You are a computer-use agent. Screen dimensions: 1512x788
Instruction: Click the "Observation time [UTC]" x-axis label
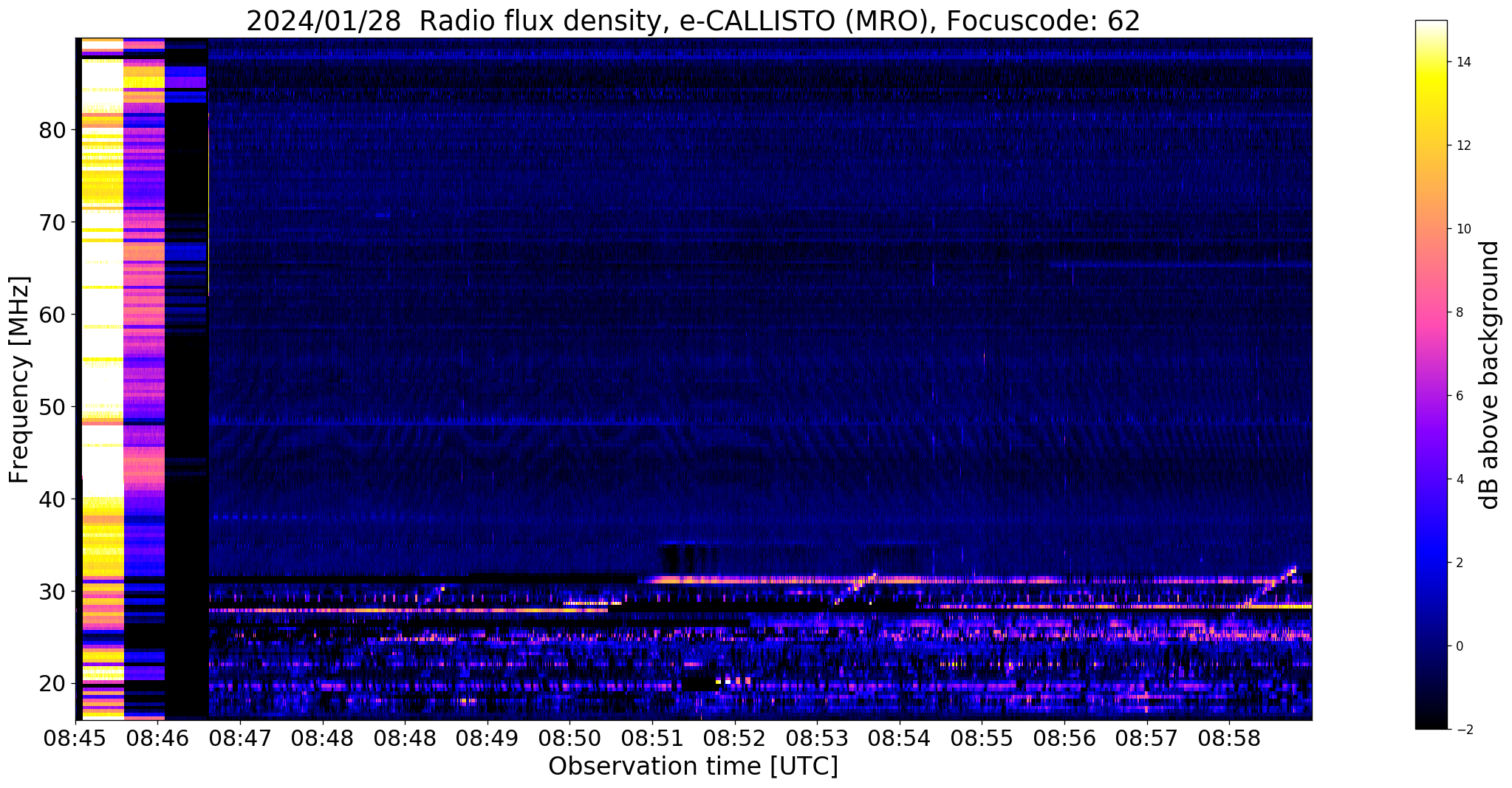pyautogui.click(x=693, y=767)
